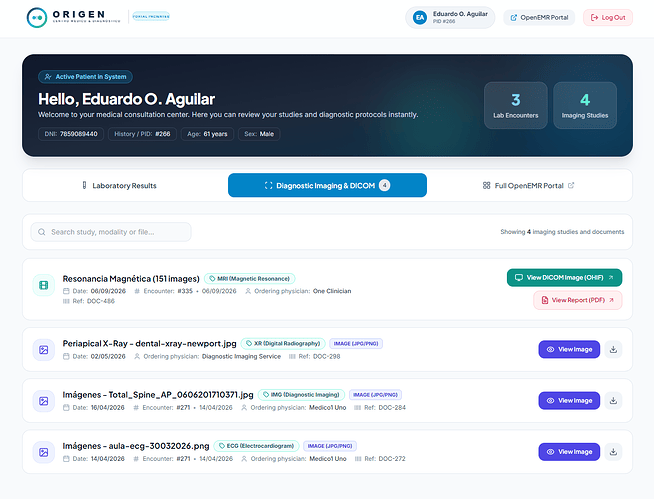Viewport: 654px width, 499px height.
Task: Click the eye icon in Periapical View Image
Action: coord(551,350)
